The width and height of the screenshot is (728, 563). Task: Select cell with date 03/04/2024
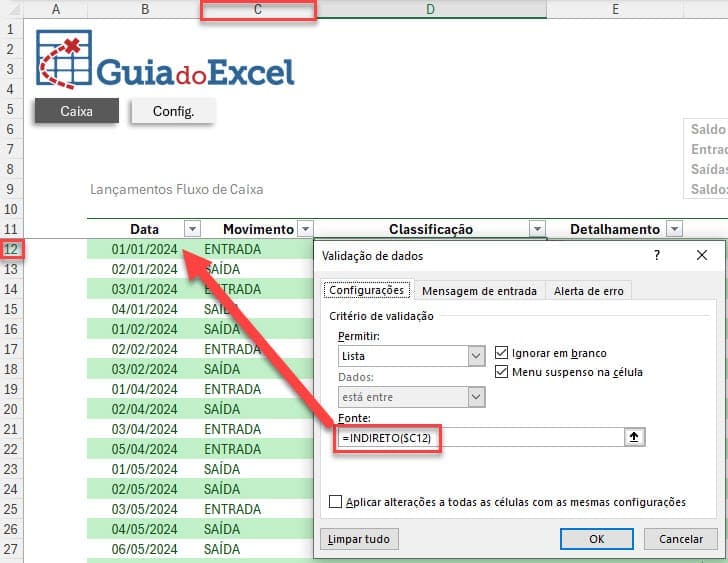144,429
